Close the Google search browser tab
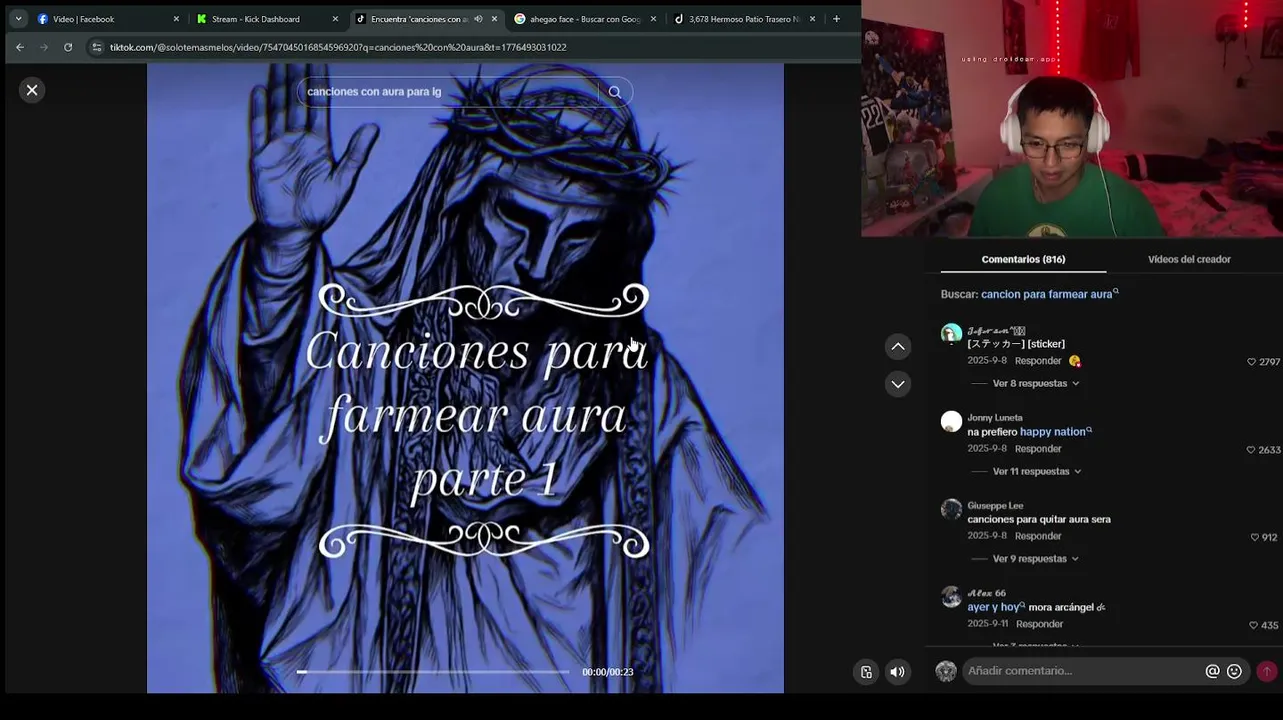Screen dimensions: 1283x720 653,19
